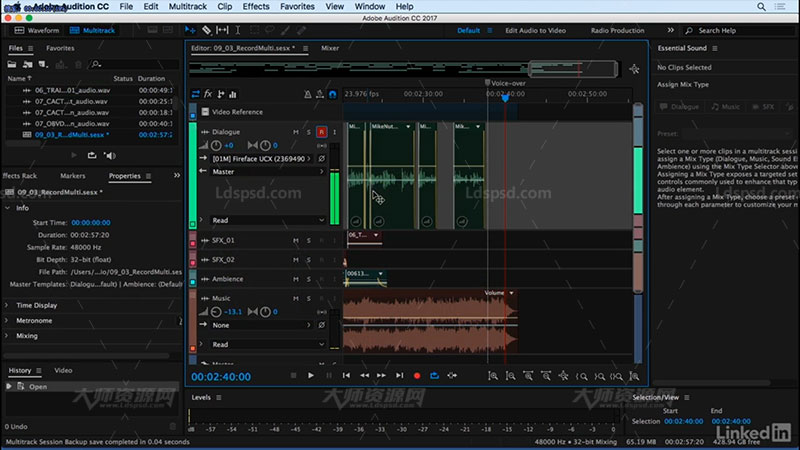Open Dialogue output Master dropdown
800x450 pixels.
[x=268, y=172]
